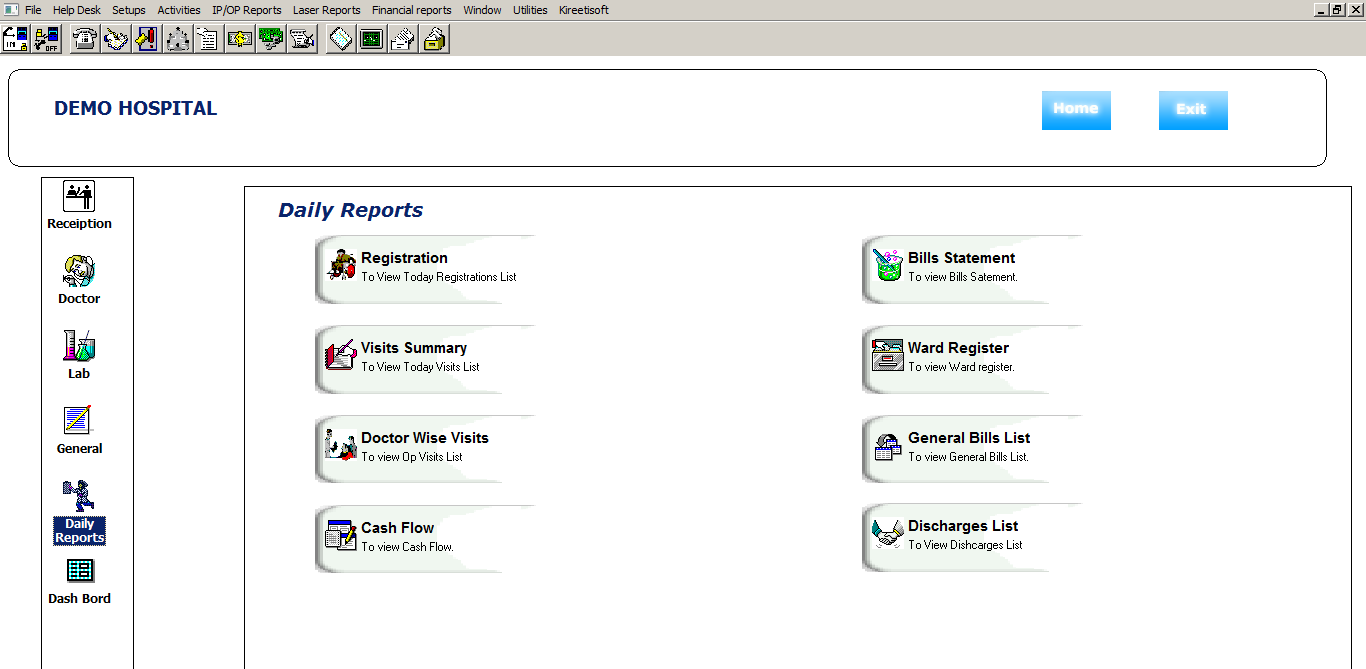Open the Financial reports menu

coord(411,10)
